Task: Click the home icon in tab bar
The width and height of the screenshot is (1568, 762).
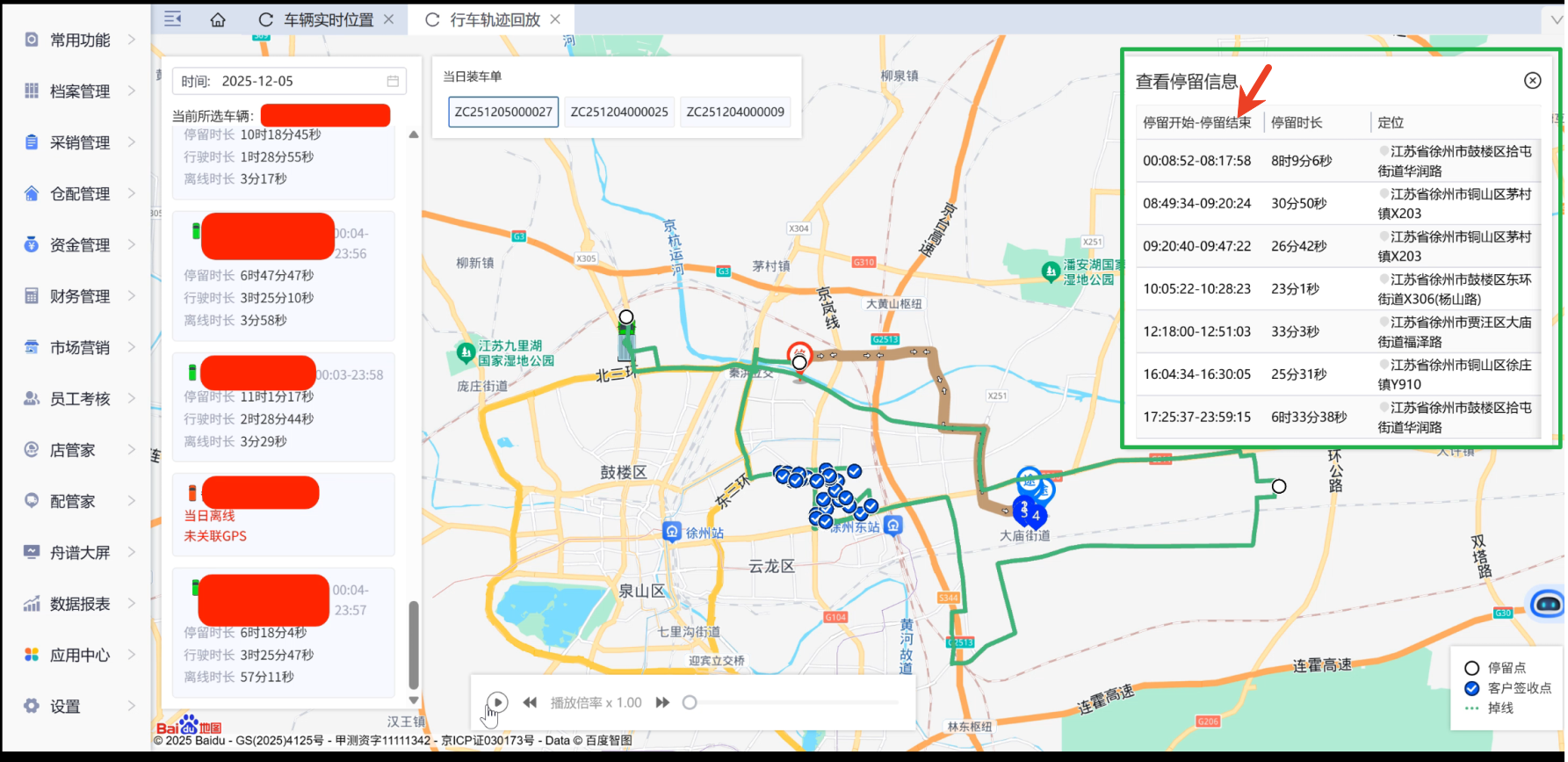Action: 218,19
